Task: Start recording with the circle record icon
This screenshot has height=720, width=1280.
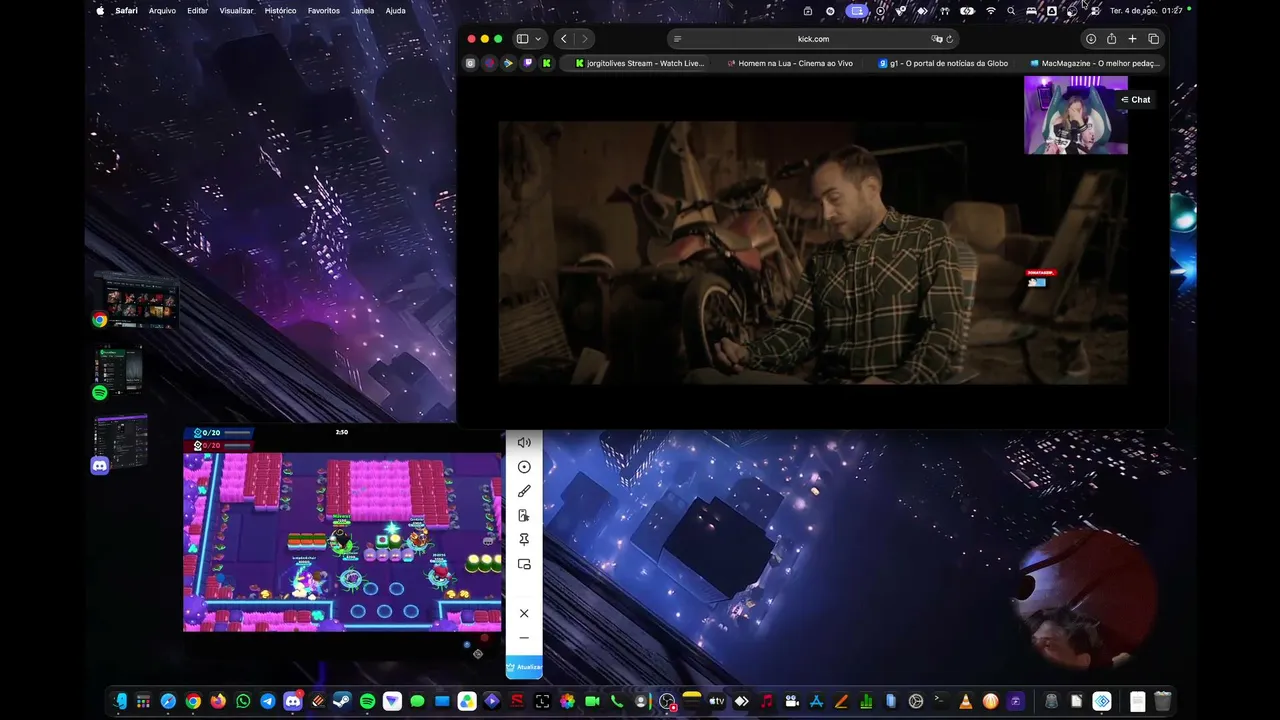Action: (524, 467)
